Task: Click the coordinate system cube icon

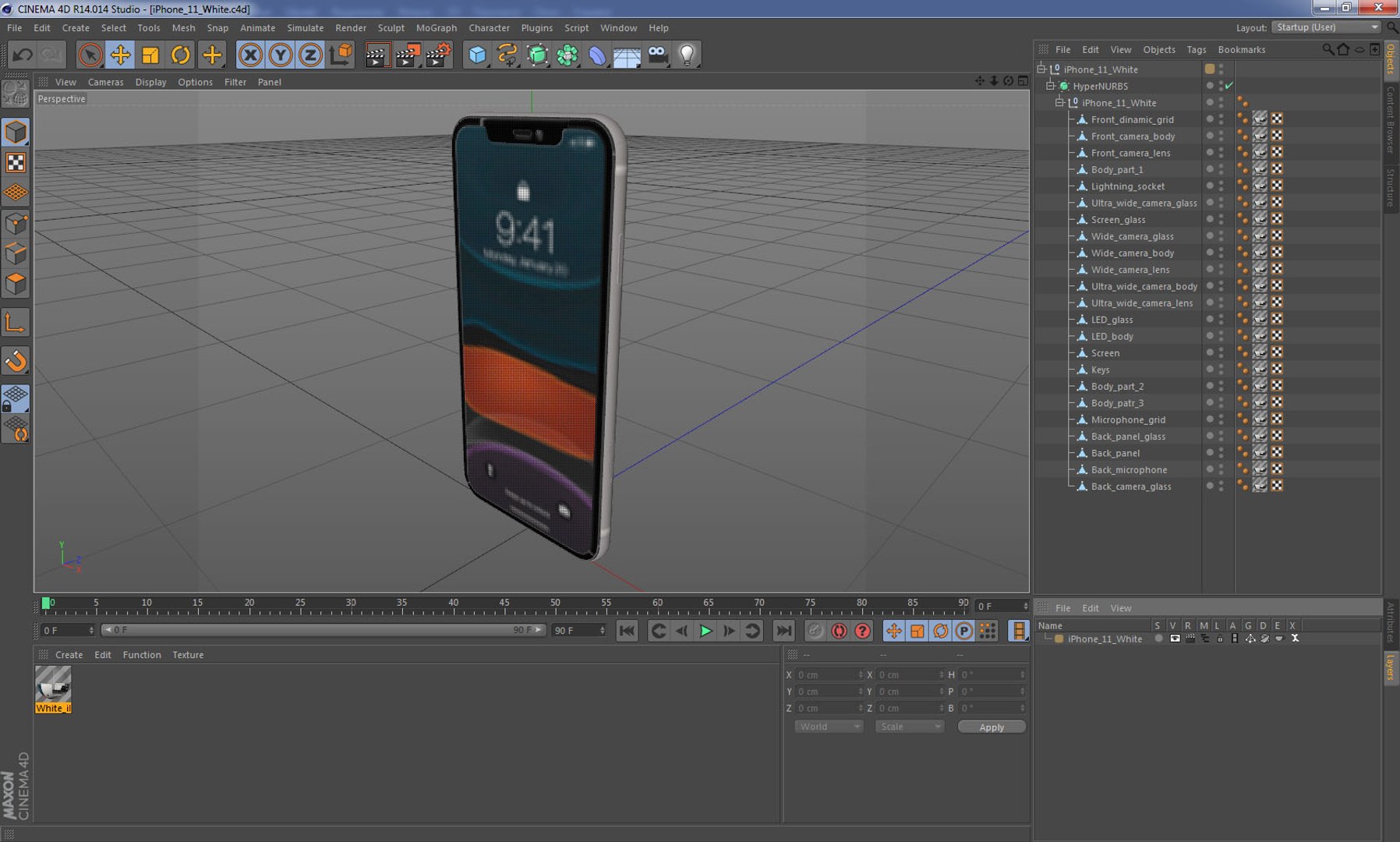Action: [x=341, y=55]
